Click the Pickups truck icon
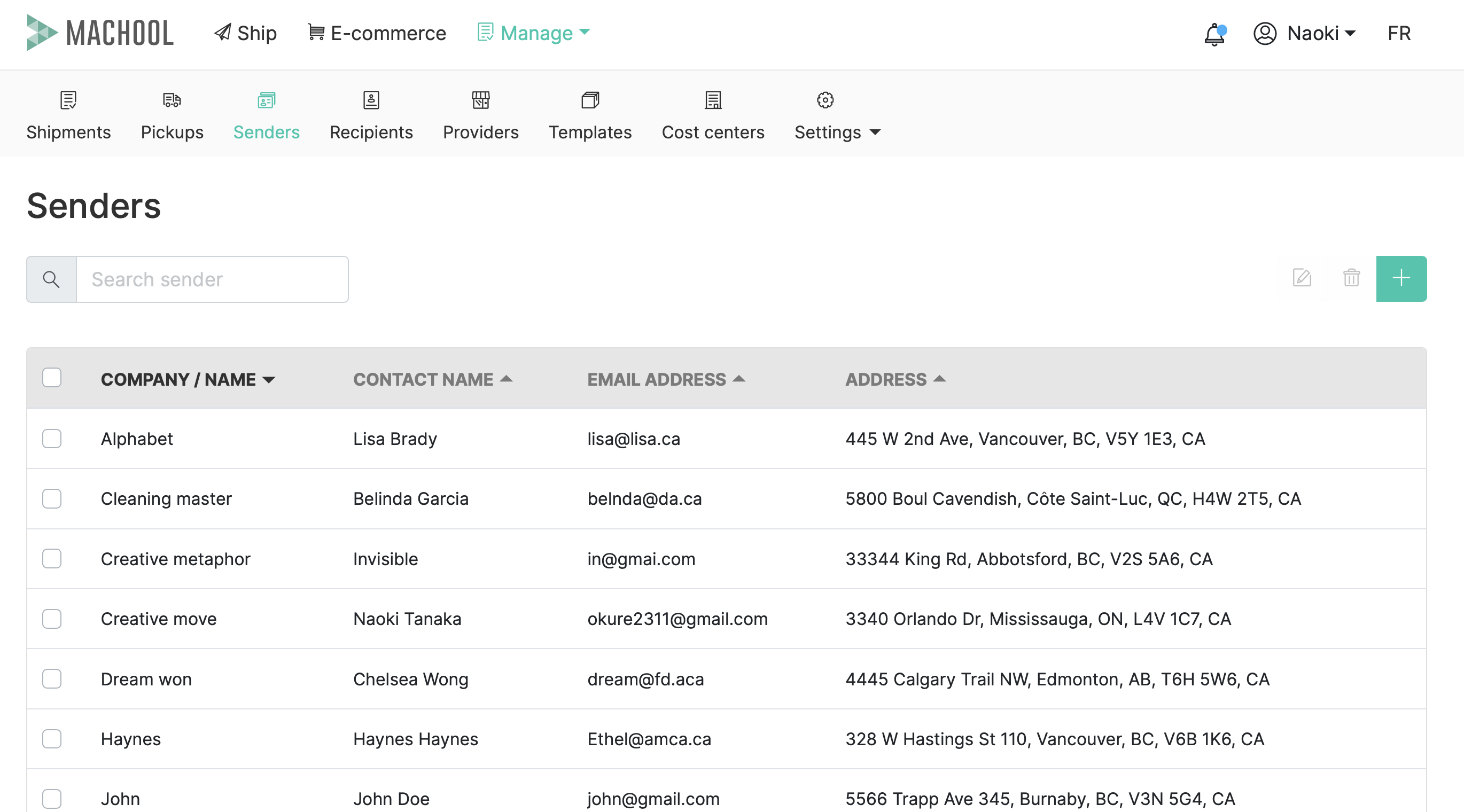The image size is (1464, 812). click(172, 100)
